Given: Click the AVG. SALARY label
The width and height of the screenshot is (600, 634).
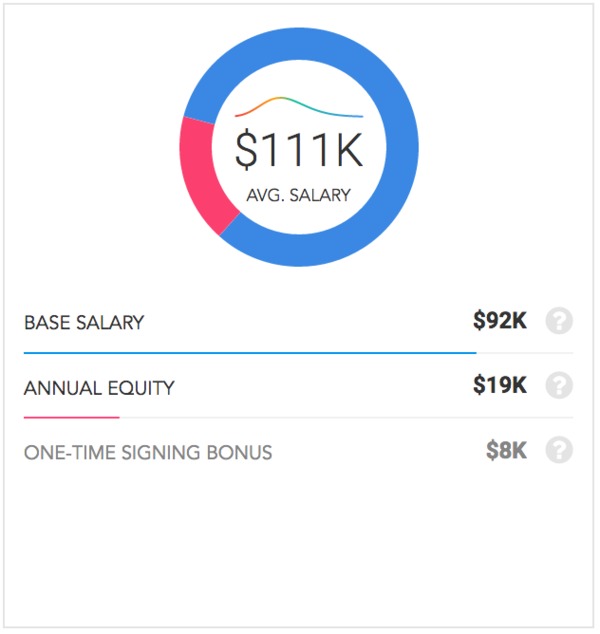Looking at the screenshot, I should [300, 197].
